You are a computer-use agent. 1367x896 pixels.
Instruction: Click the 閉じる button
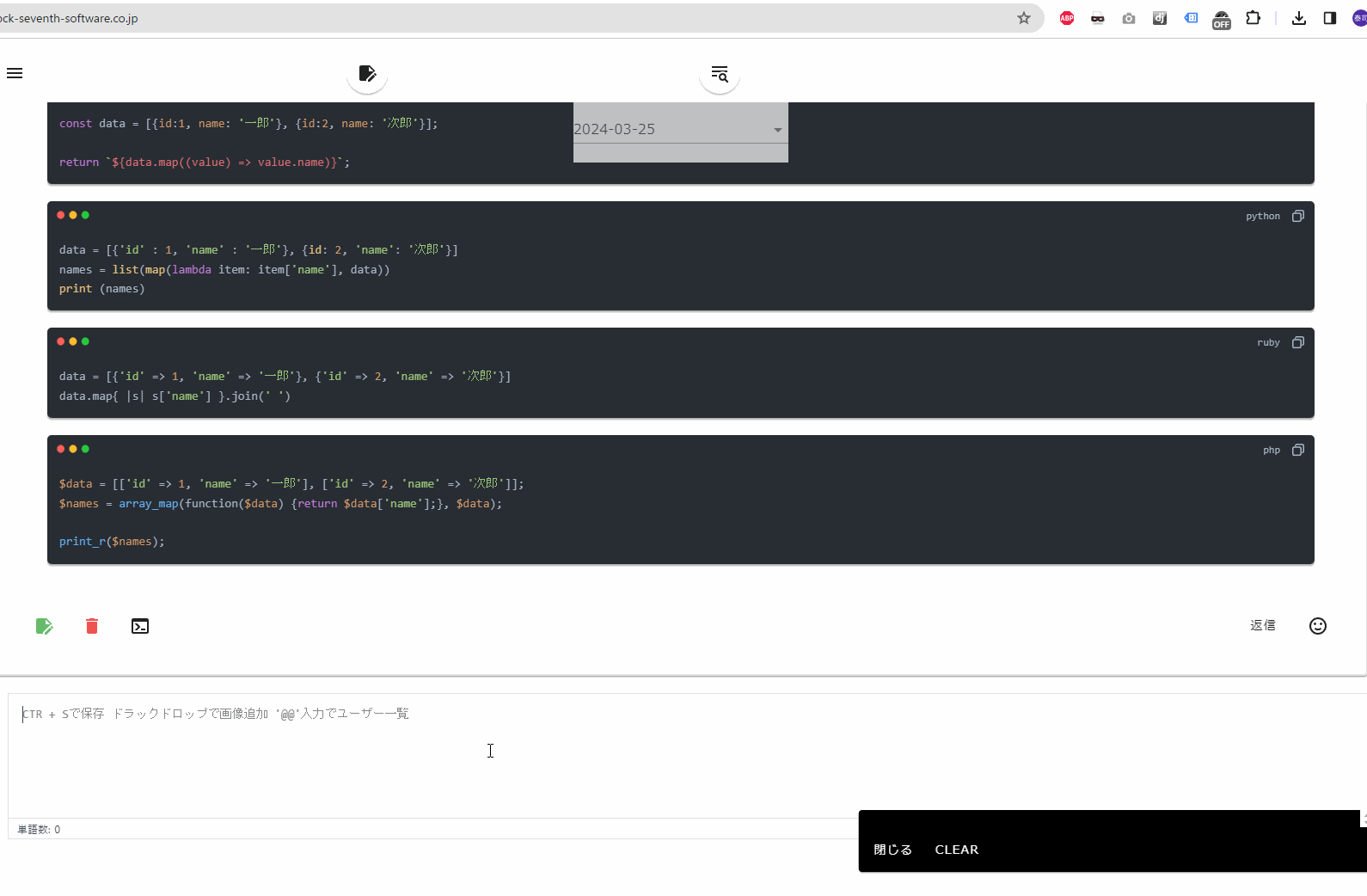pos(892,850)
